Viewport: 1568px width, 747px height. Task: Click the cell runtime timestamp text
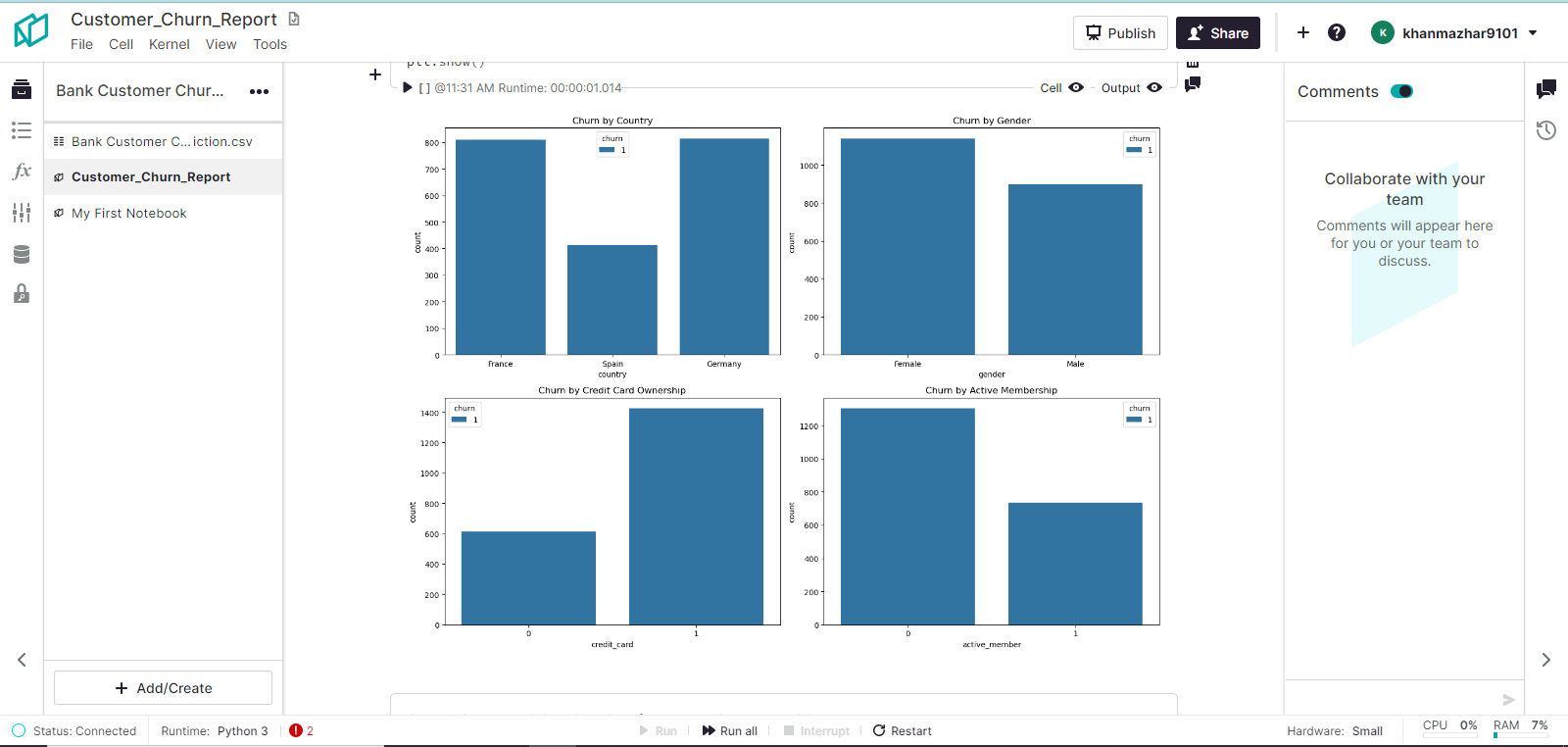(527, 87)
